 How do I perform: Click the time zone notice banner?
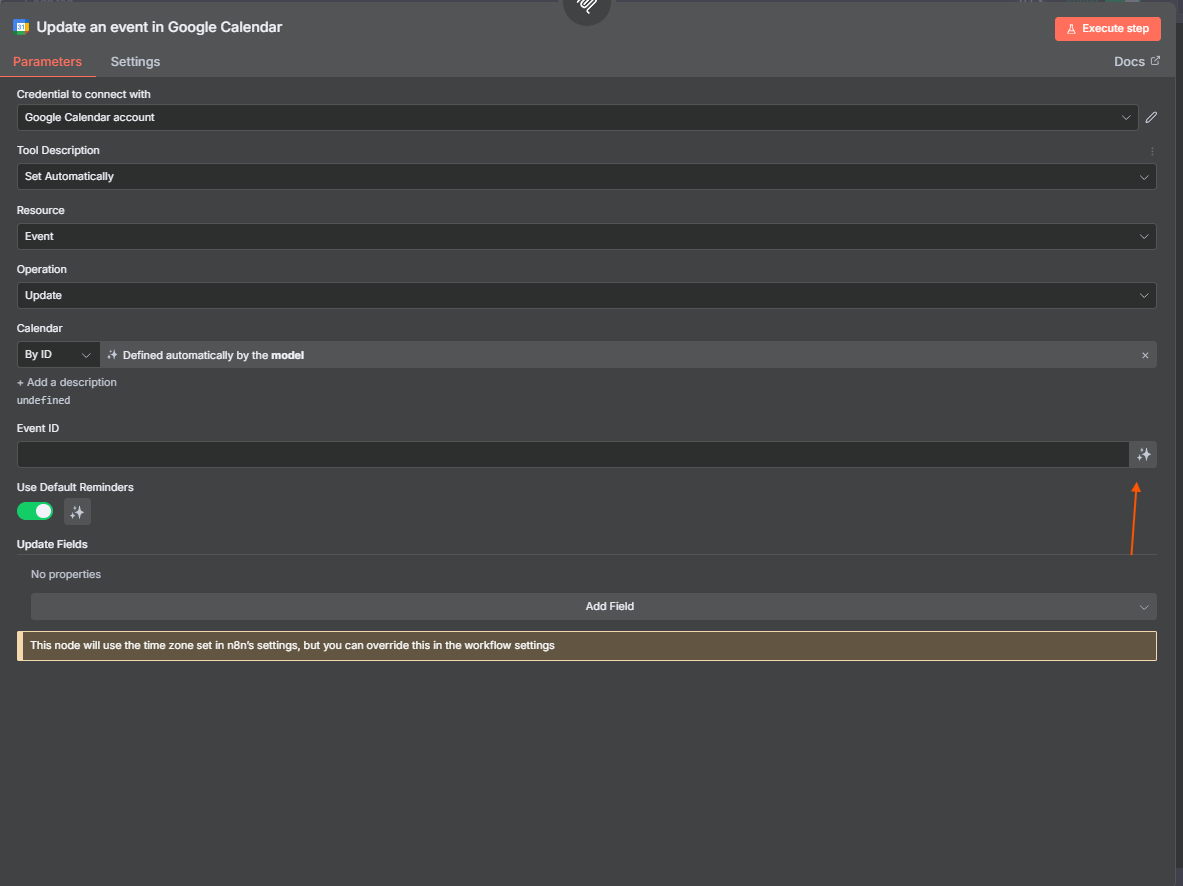click(586, 646)
